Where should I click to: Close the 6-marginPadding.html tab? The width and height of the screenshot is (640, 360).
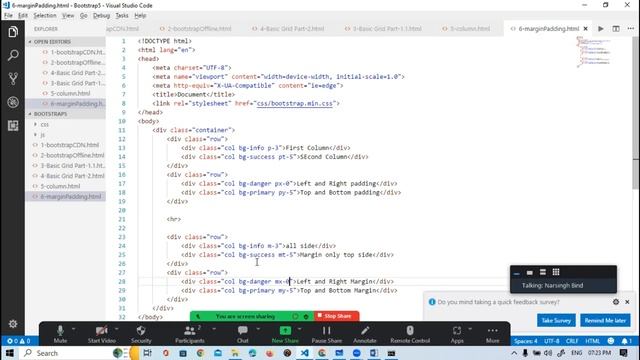click(585, 29)
